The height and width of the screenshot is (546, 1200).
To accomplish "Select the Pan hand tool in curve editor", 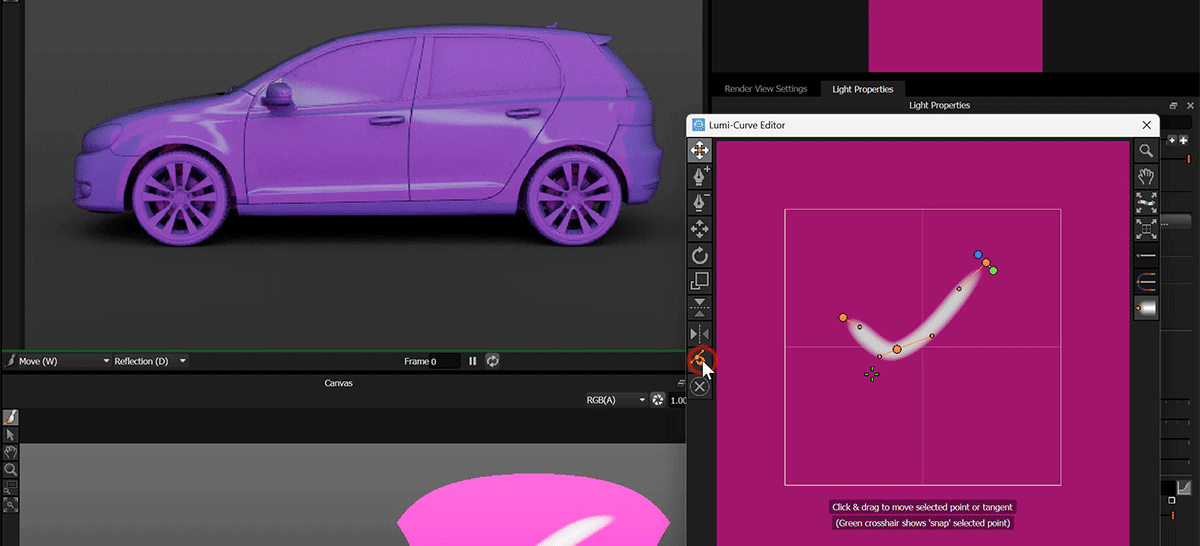I will [1146, 177].
